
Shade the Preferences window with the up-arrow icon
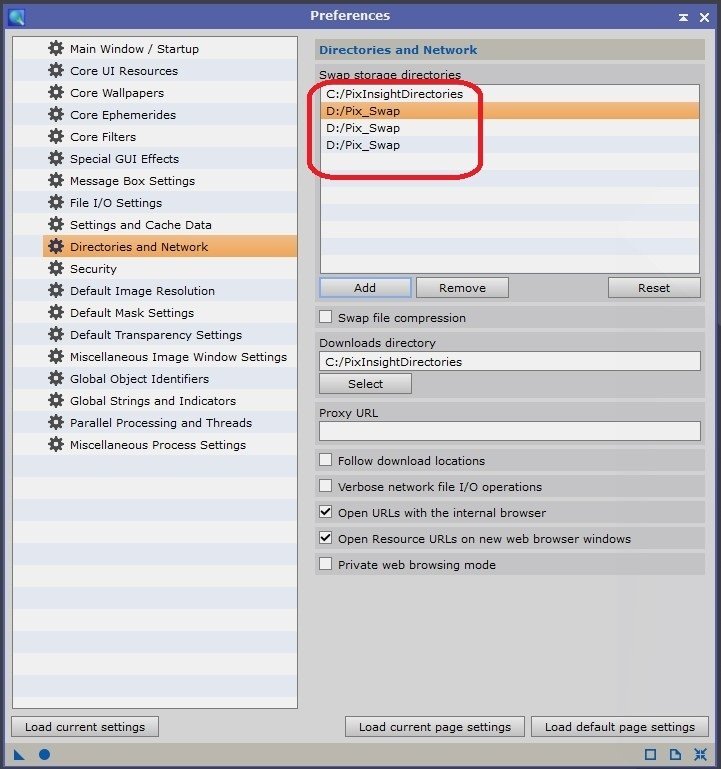point(683,17)
